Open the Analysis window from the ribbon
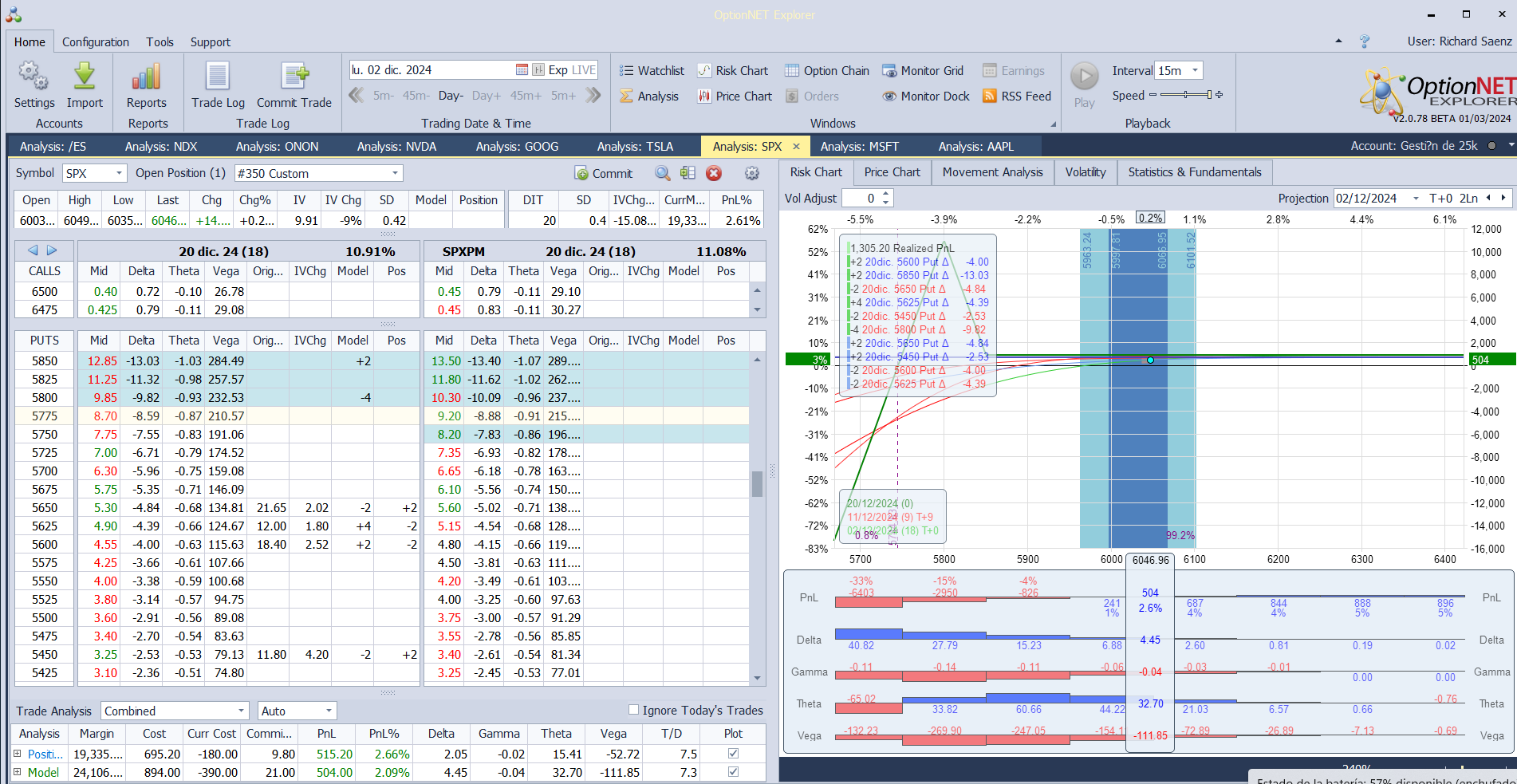Image resolution: width=1517 pixels, height=784 pixels. tap(649, 97)
